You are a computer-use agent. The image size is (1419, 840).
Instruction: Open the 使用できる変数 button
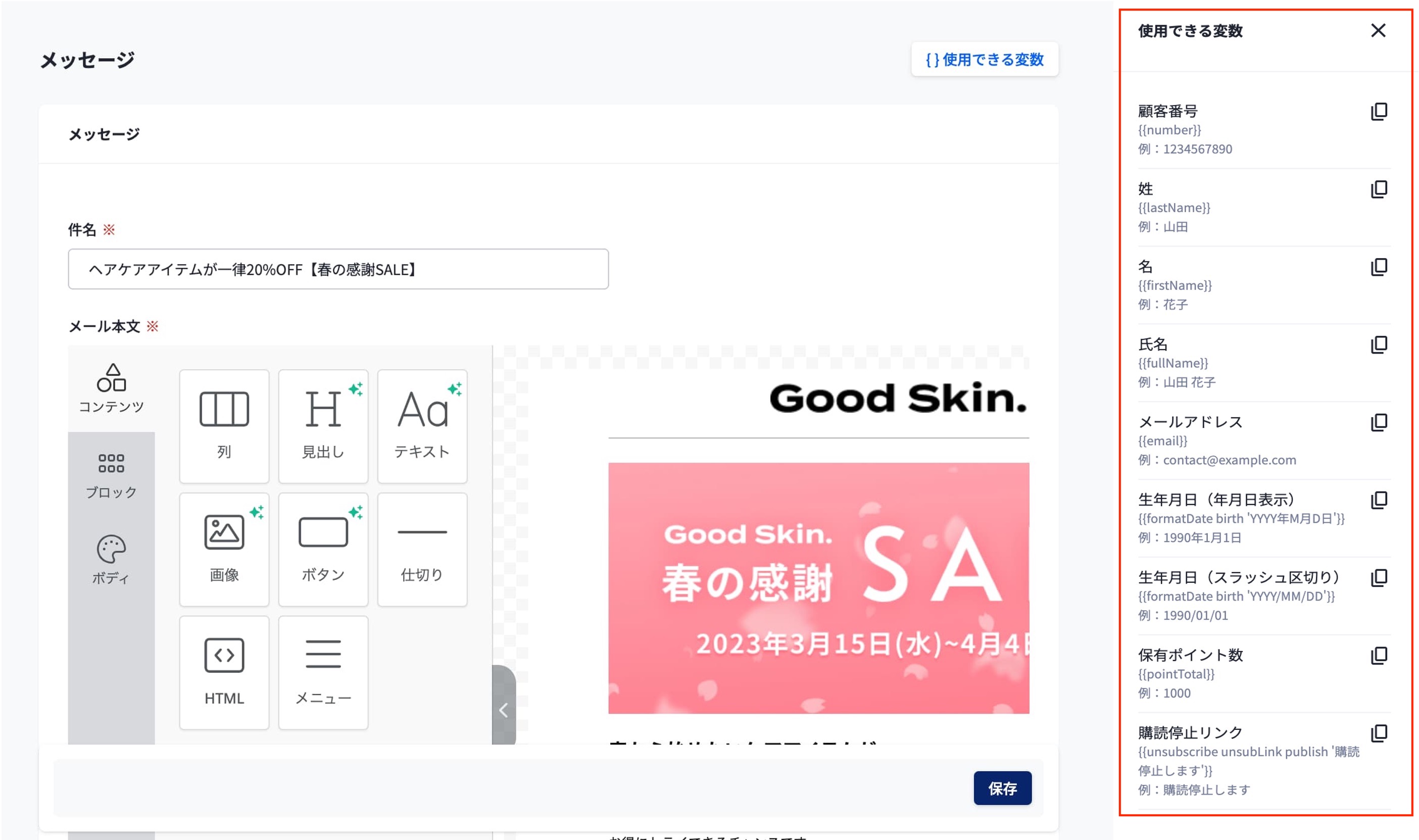click(984, 60)
